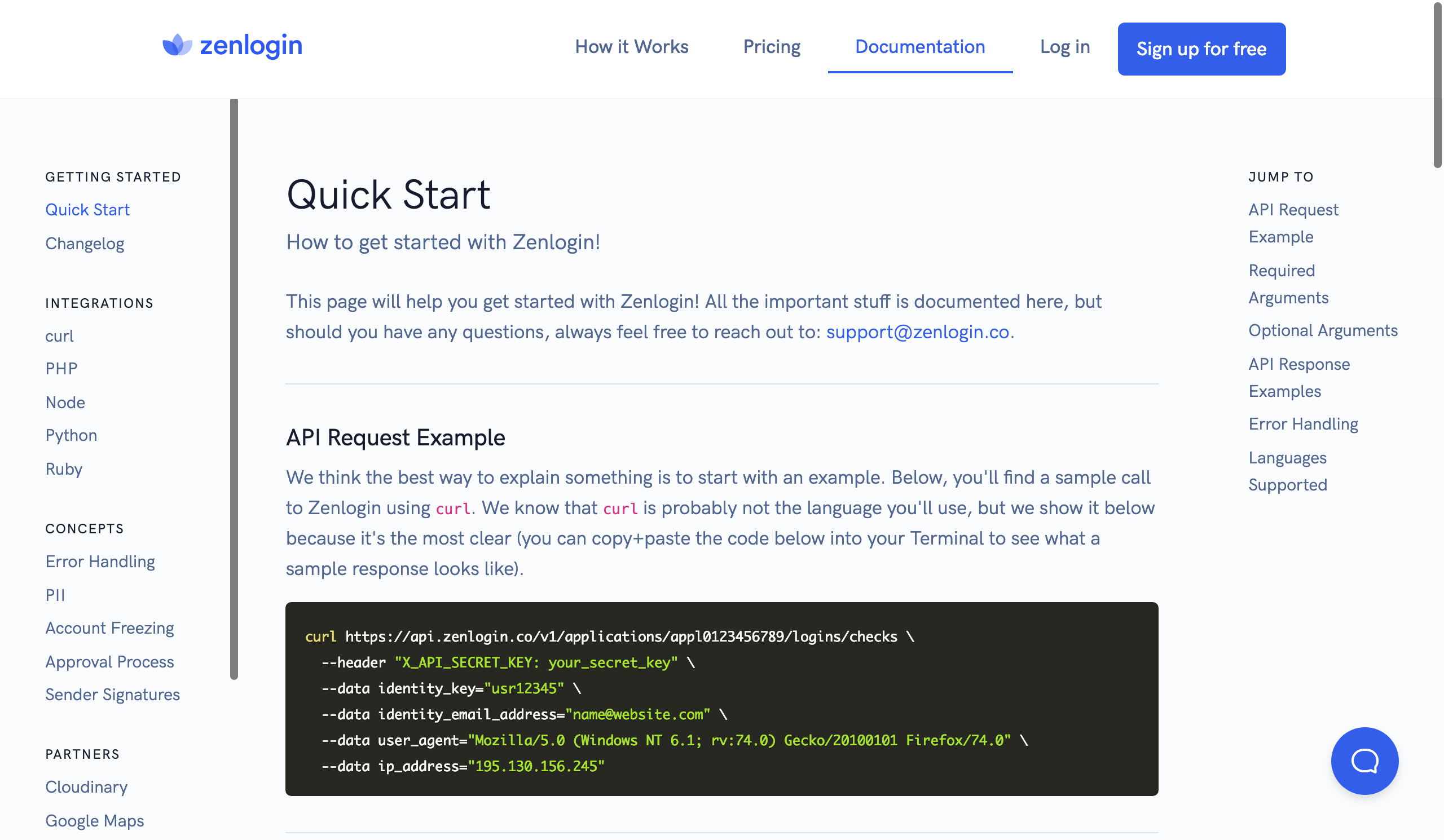Jump to Optional Arguments section
Screen dimensions: 1444x840
pos(1323,330)
